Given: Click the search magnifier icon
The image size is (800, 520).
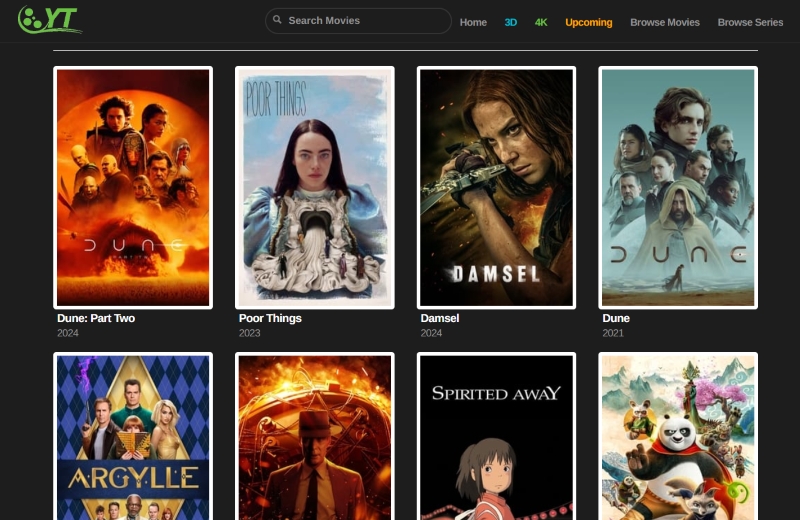Looking at the screenshot, I should pyautogui.click(x=277, y=20).
